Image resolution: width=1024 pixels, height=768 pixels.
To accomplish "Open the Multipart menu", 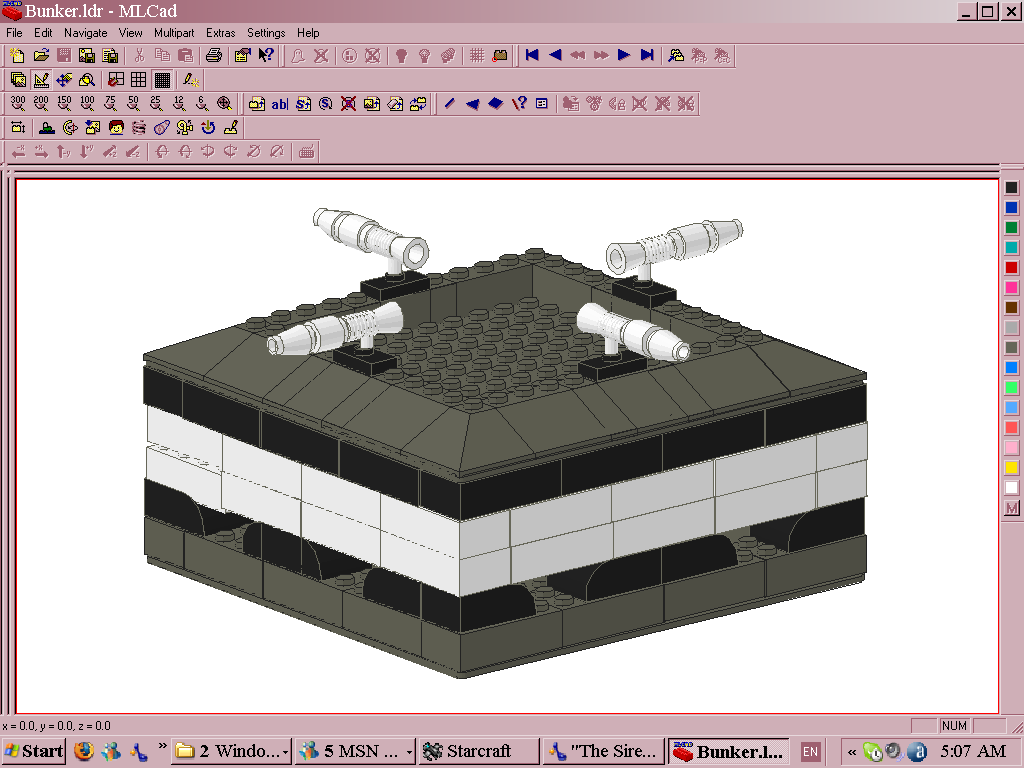I will click(174, 33).
